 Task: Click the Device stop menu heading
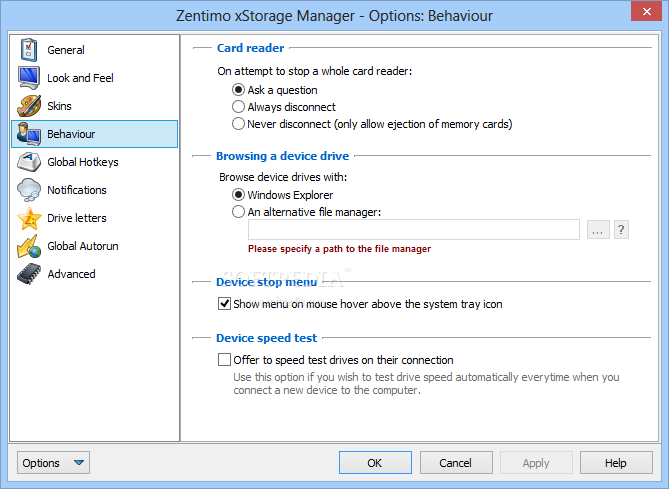pyautogui.click(x=266, y=282)
